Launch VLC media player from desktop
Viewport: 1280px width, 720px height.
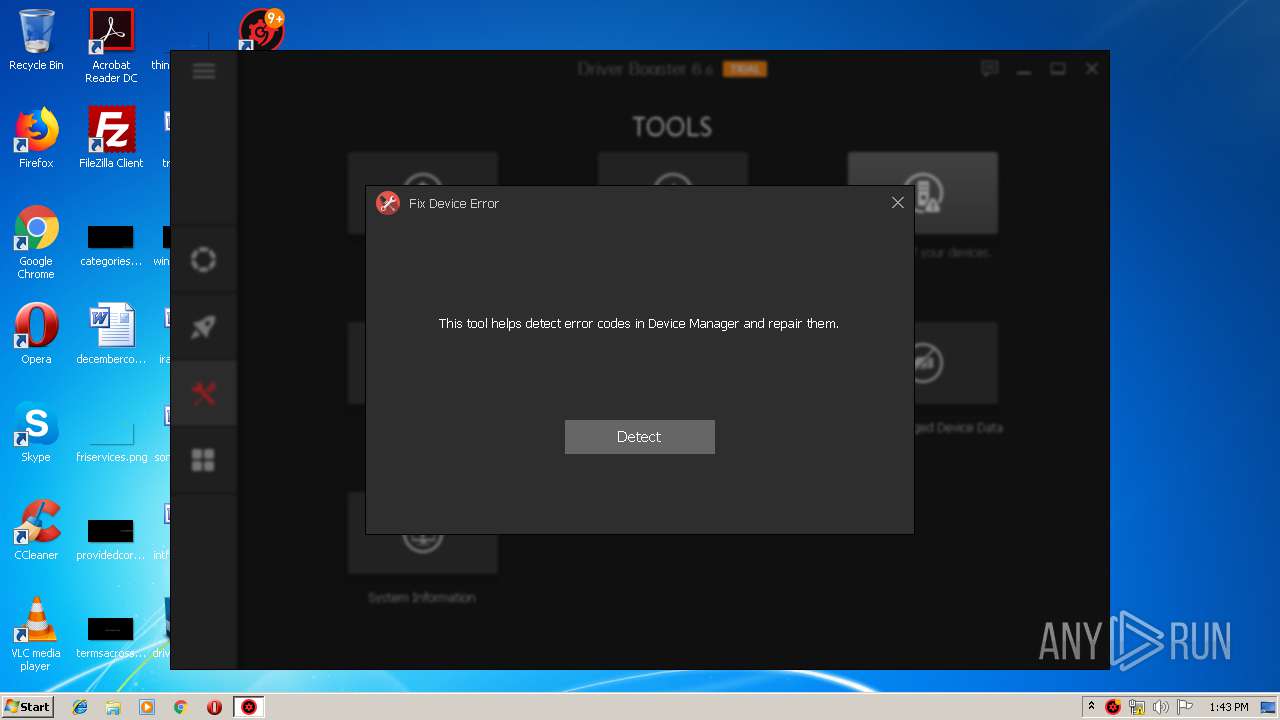point(36,634)
